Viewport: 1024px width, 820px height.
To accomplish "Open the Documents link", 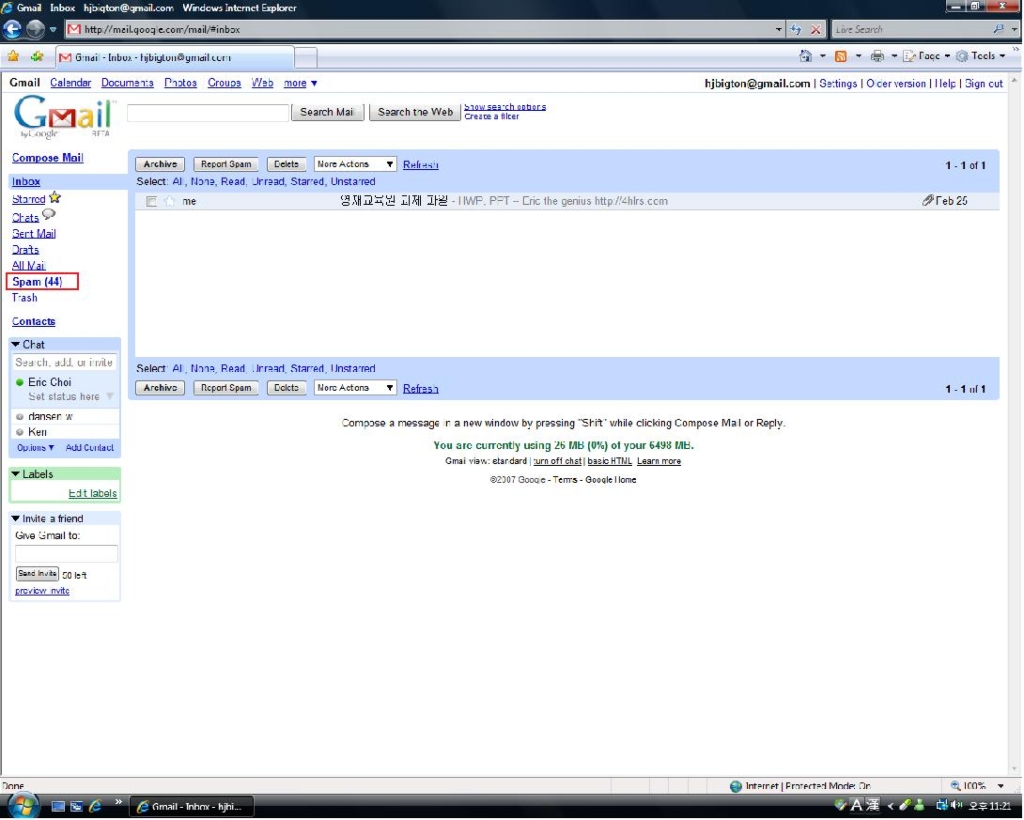I will pyautogui.click(x=127, y=83).
